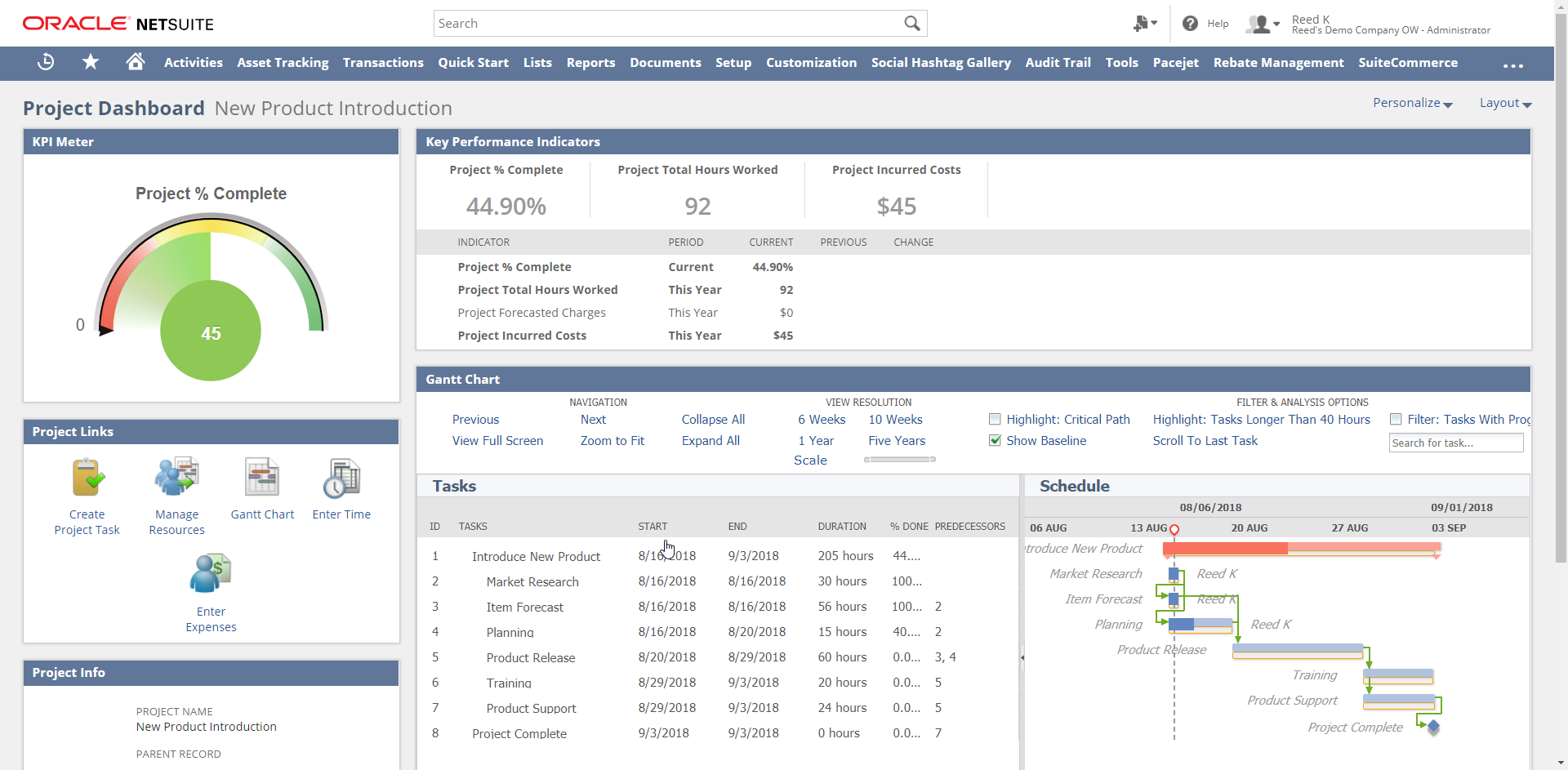Open Create Project Task icon

[87, 478]
